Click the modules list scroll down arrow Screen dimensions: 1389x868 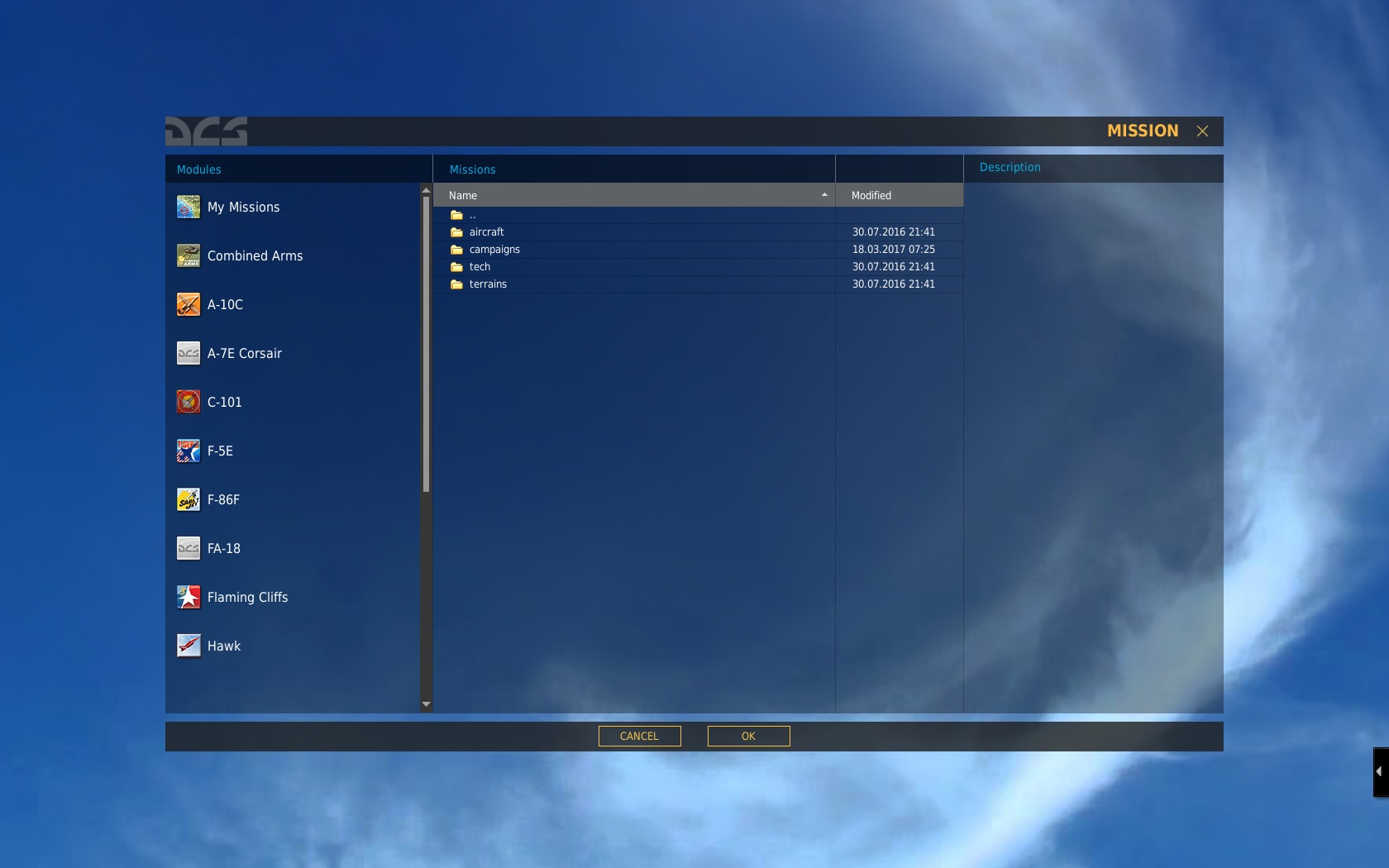click(426, 705)
